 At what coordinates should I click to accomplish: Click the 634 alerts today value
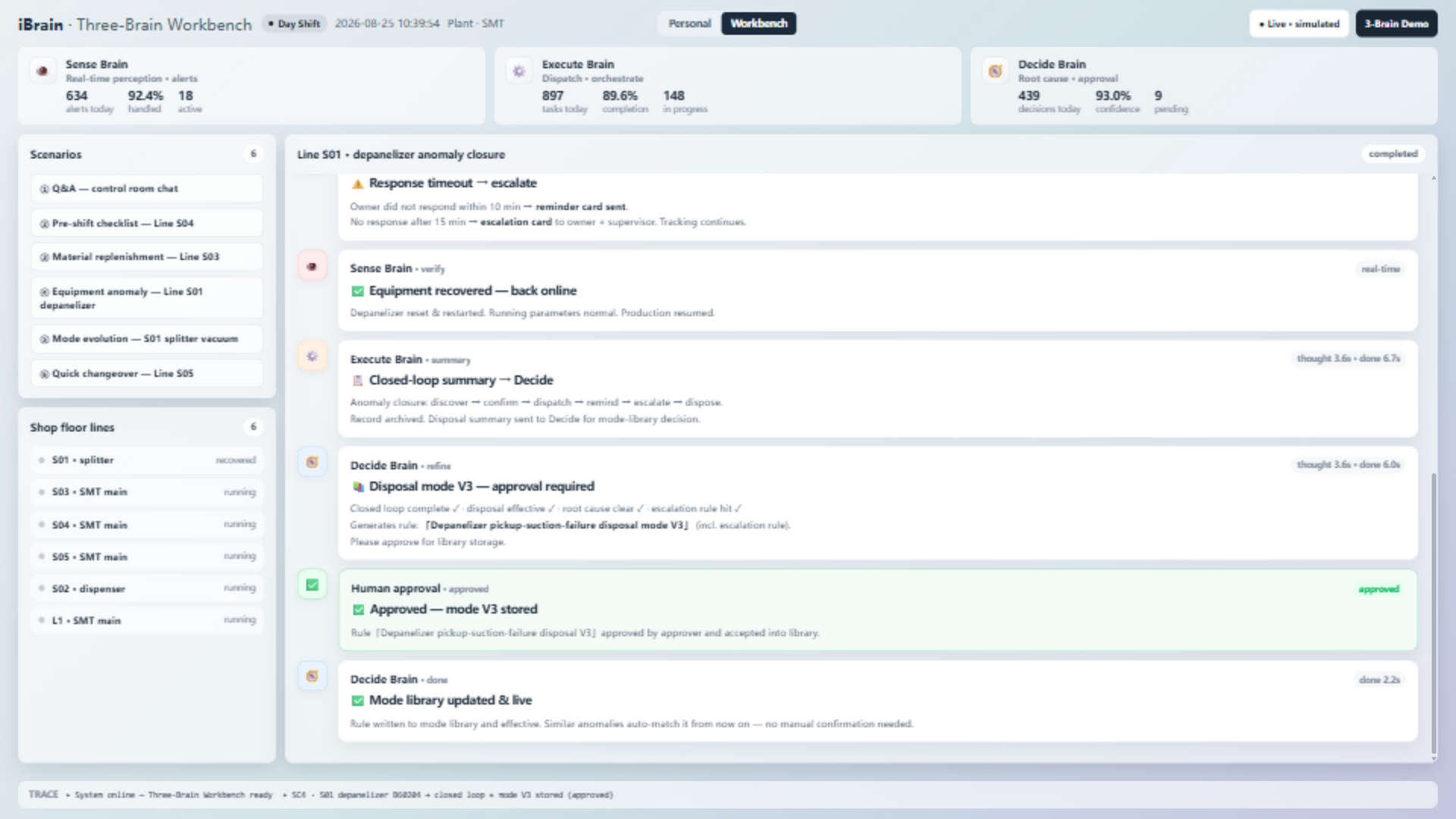[x=77, y=96]
